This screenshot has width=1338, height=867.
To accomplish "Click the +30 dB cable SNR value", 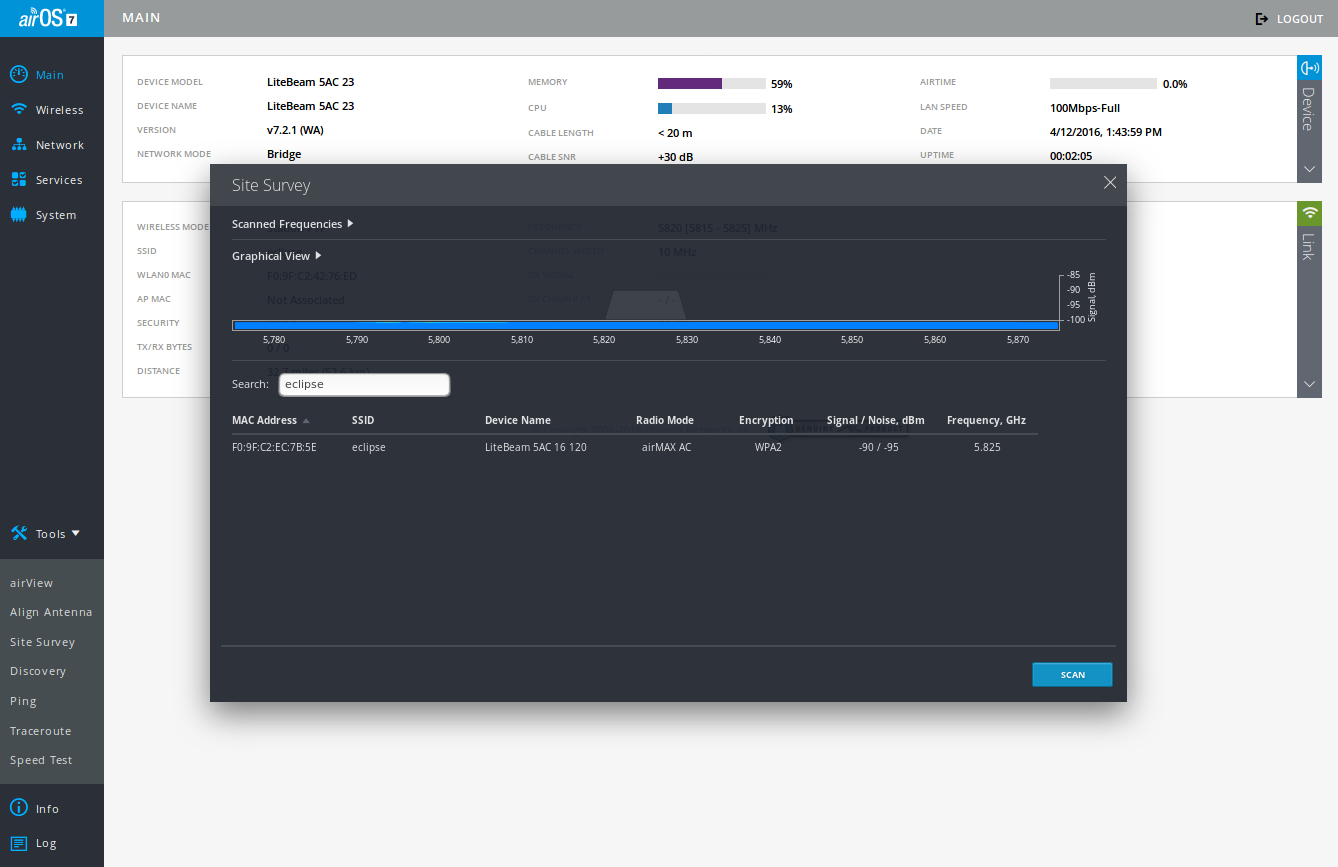I will [x=676, y=157].
